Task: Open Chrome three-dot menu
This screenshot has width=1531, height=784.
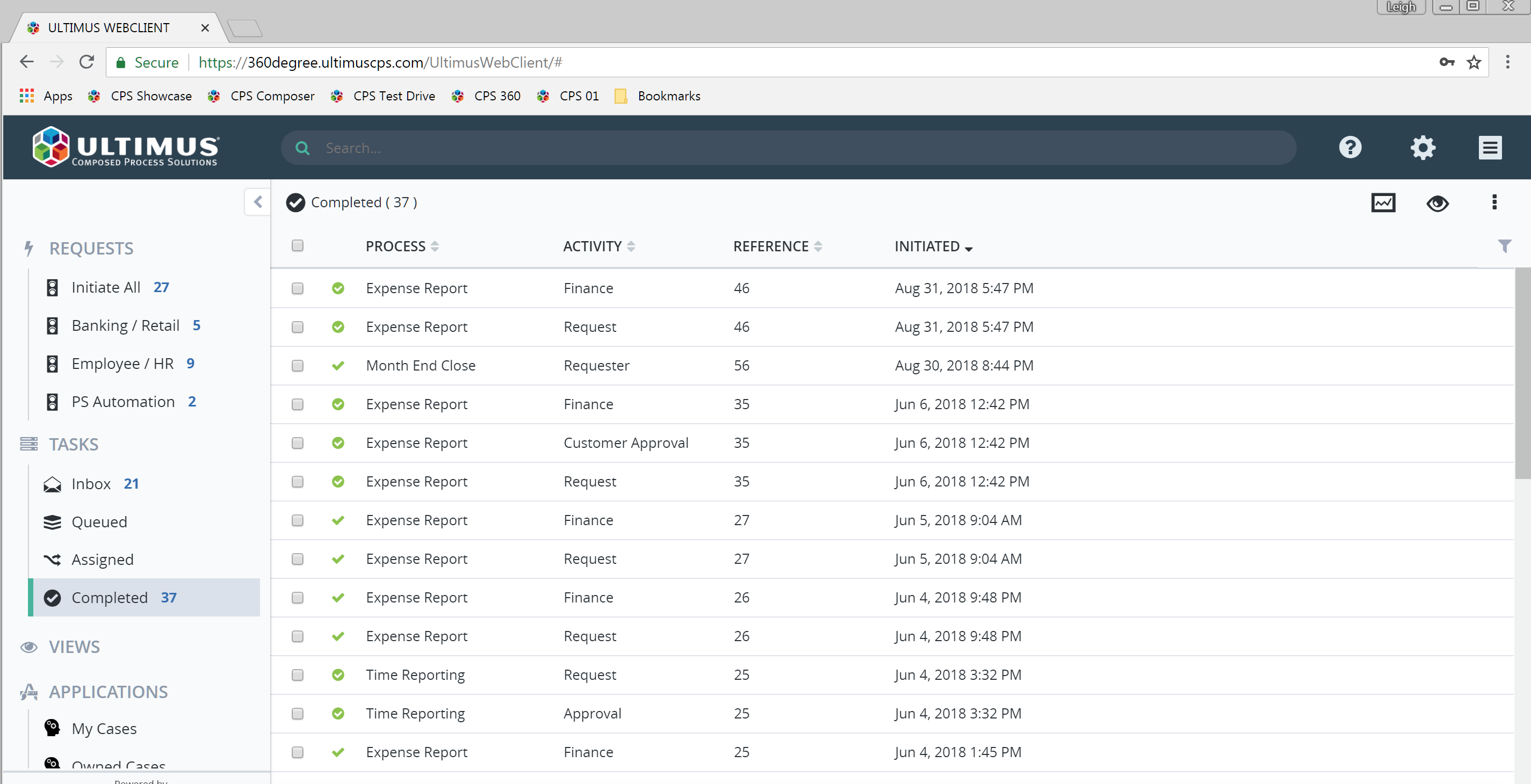Action: coord(1507,62)
